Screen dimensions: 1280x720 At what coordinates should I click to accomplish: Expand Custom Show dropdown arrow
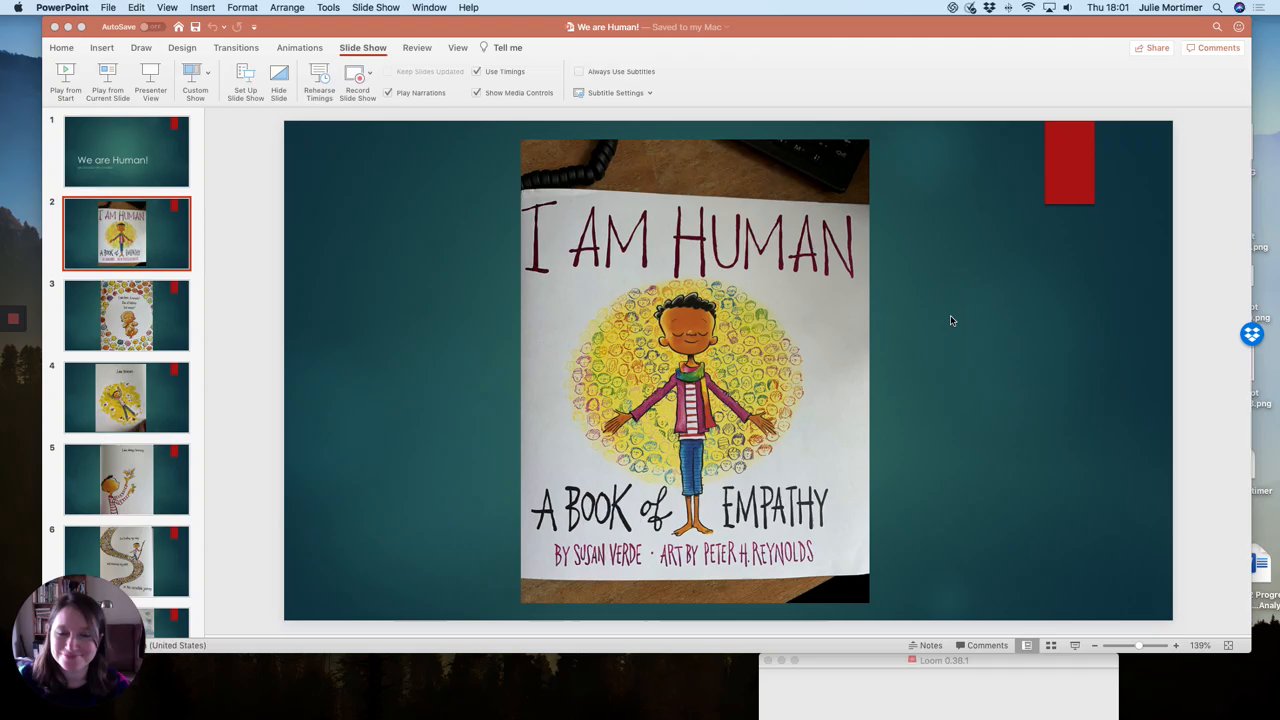tap(208, 73)
